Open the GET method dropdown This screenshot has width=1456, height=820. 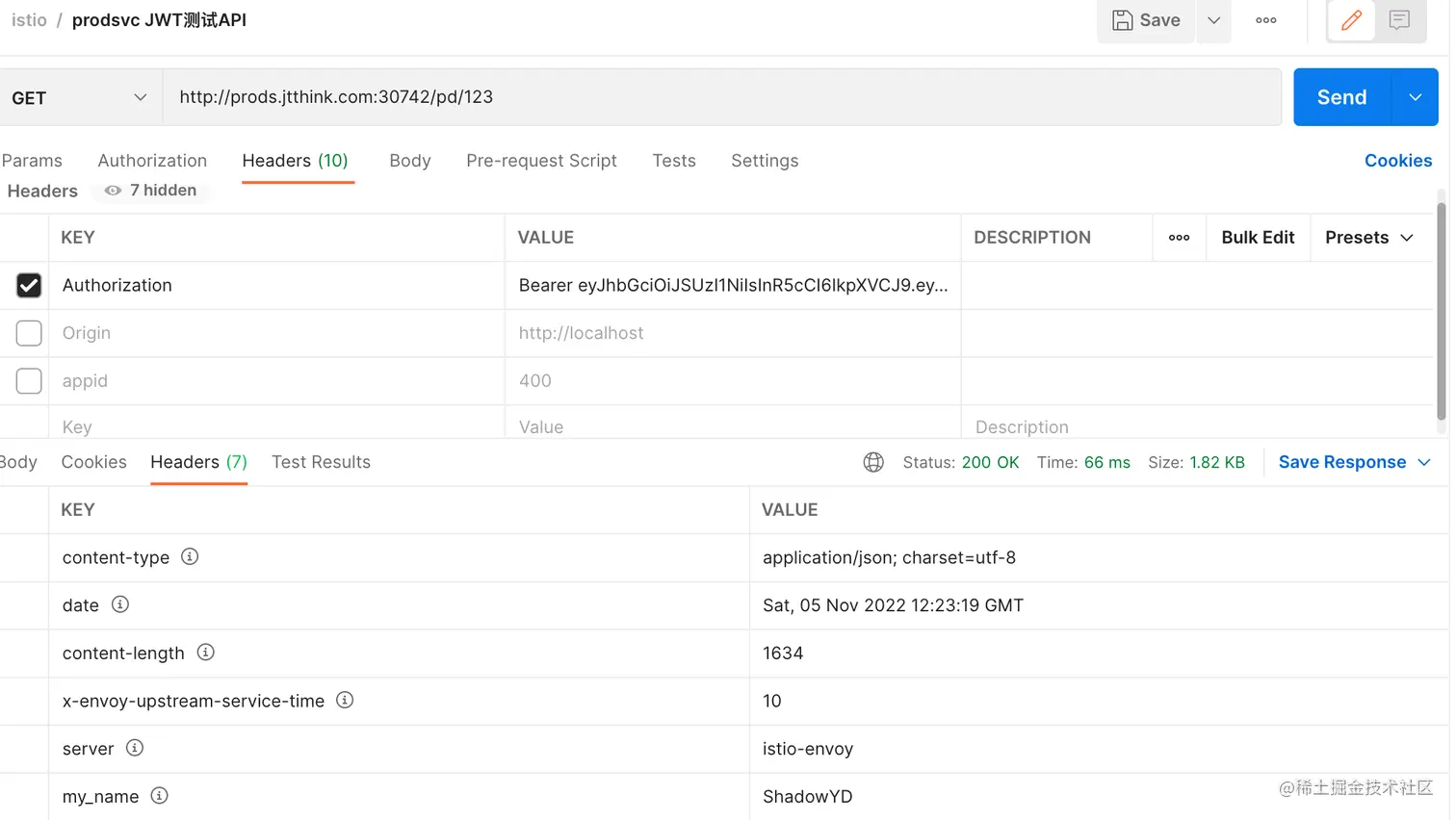80,97
